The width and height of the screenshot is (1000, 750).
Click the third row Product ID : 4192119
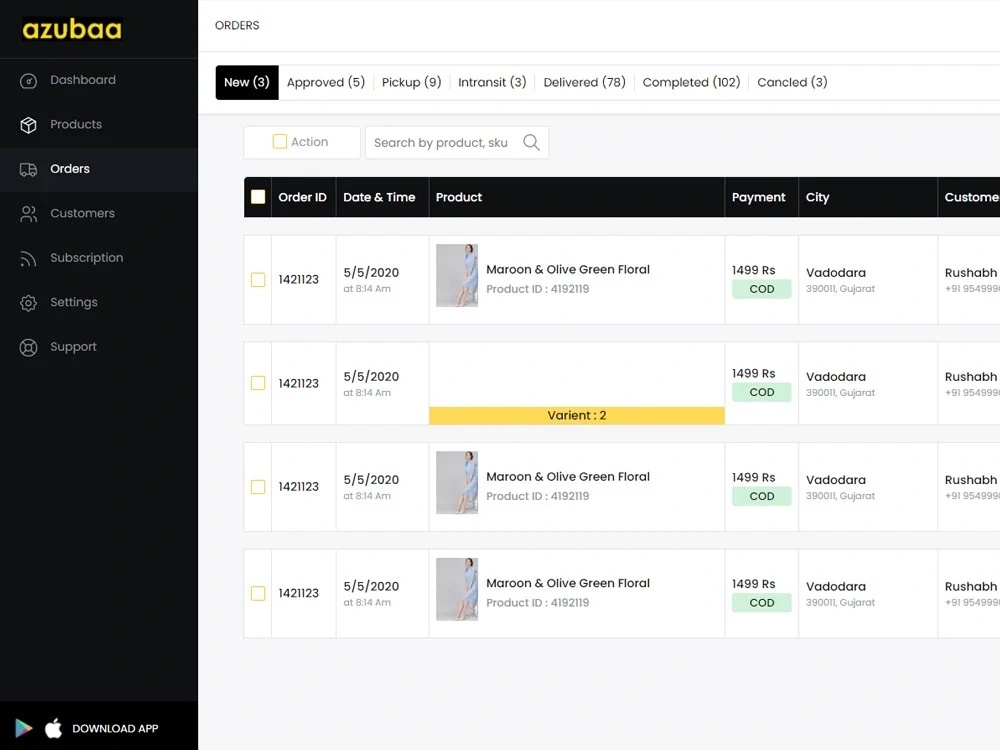[537, 496]
